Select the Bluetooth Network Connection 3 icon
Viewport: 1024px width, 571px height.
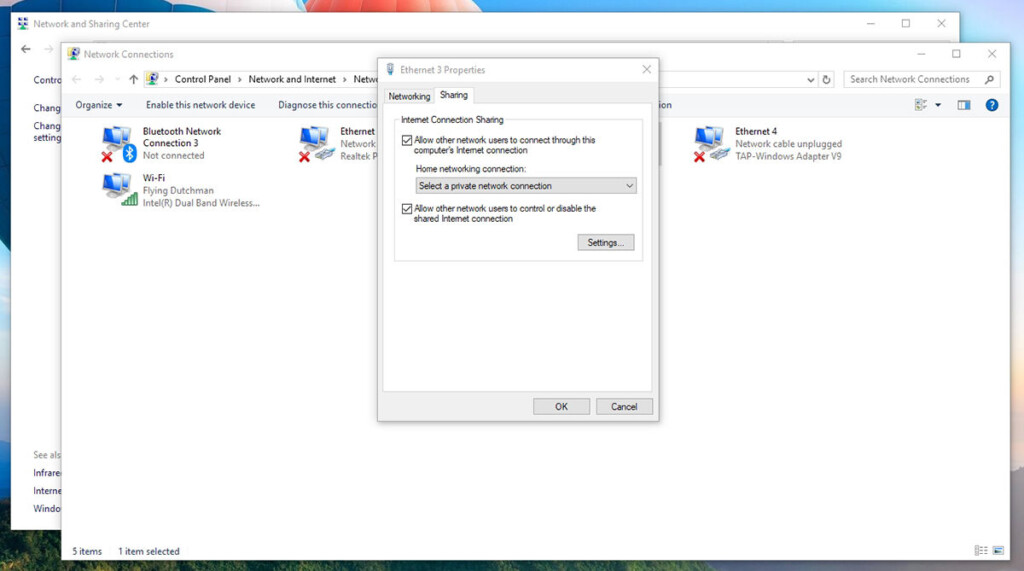point(118,144)
